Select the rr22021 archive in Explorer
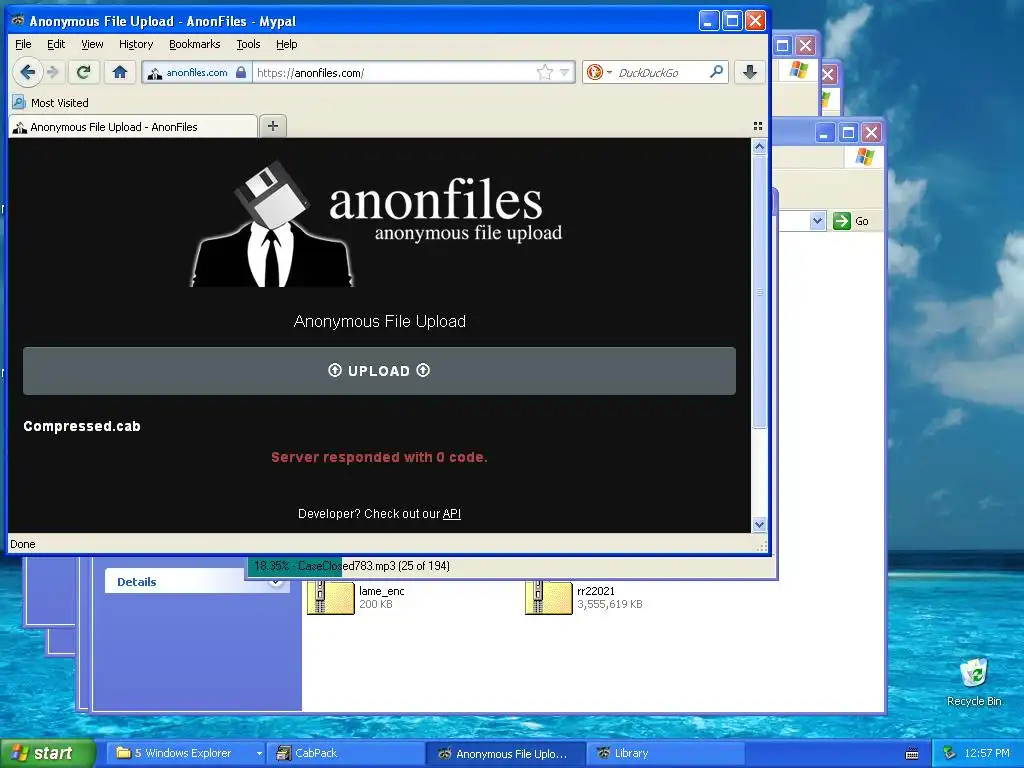1024x768 pixels. coord(584,598)
